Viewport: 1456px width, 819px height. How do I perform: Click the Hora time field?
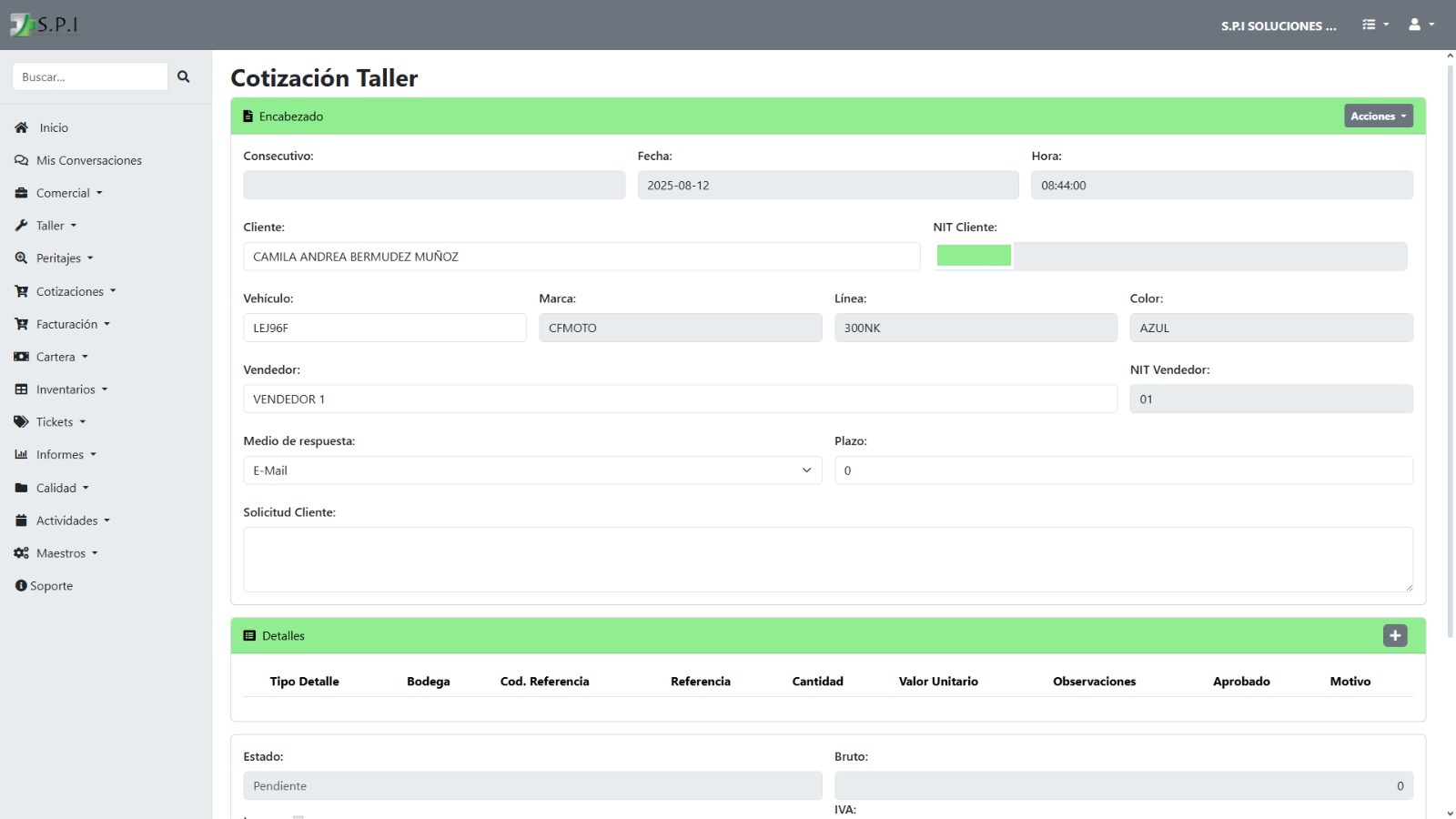pyautogui.click(x=1222, y=185)
